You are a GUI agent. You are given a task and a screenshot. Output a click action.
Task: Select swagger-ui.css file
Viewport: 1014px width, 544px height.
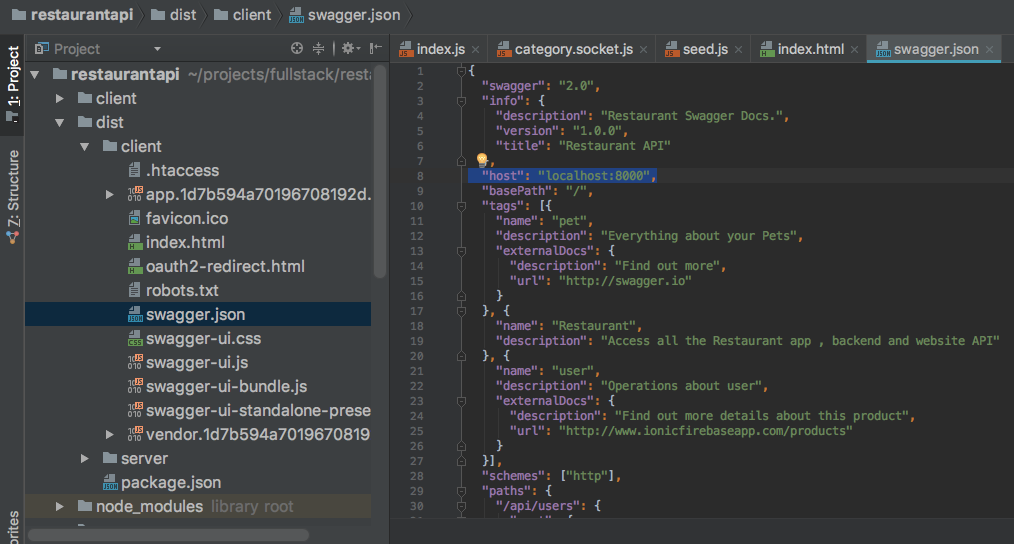(x=203, y=338)
